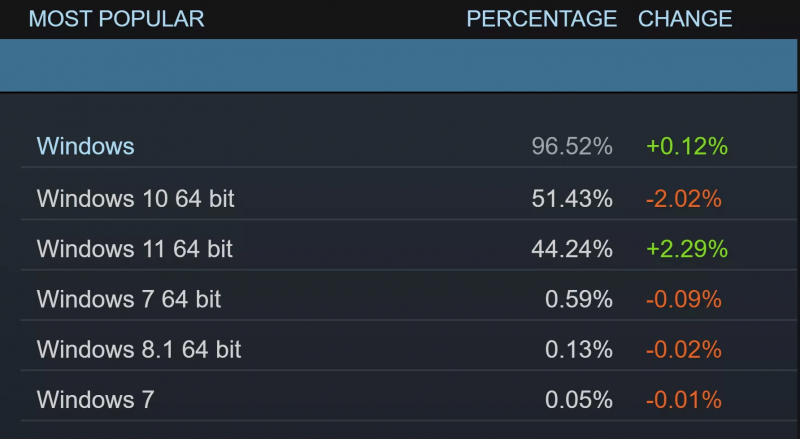Click the 0.13% percentage value
The height and width of the screenshot is (439, 800).
tap(579, 350)
